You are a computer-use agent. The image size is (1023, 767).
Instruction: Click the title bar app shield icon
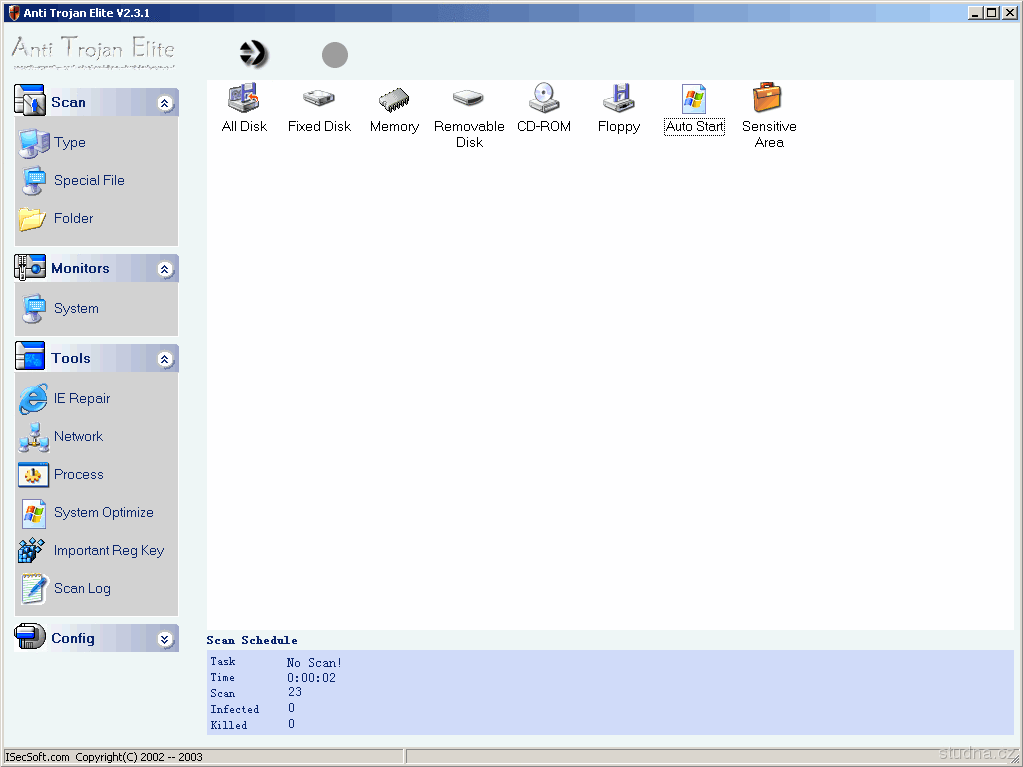coord(14,12)
